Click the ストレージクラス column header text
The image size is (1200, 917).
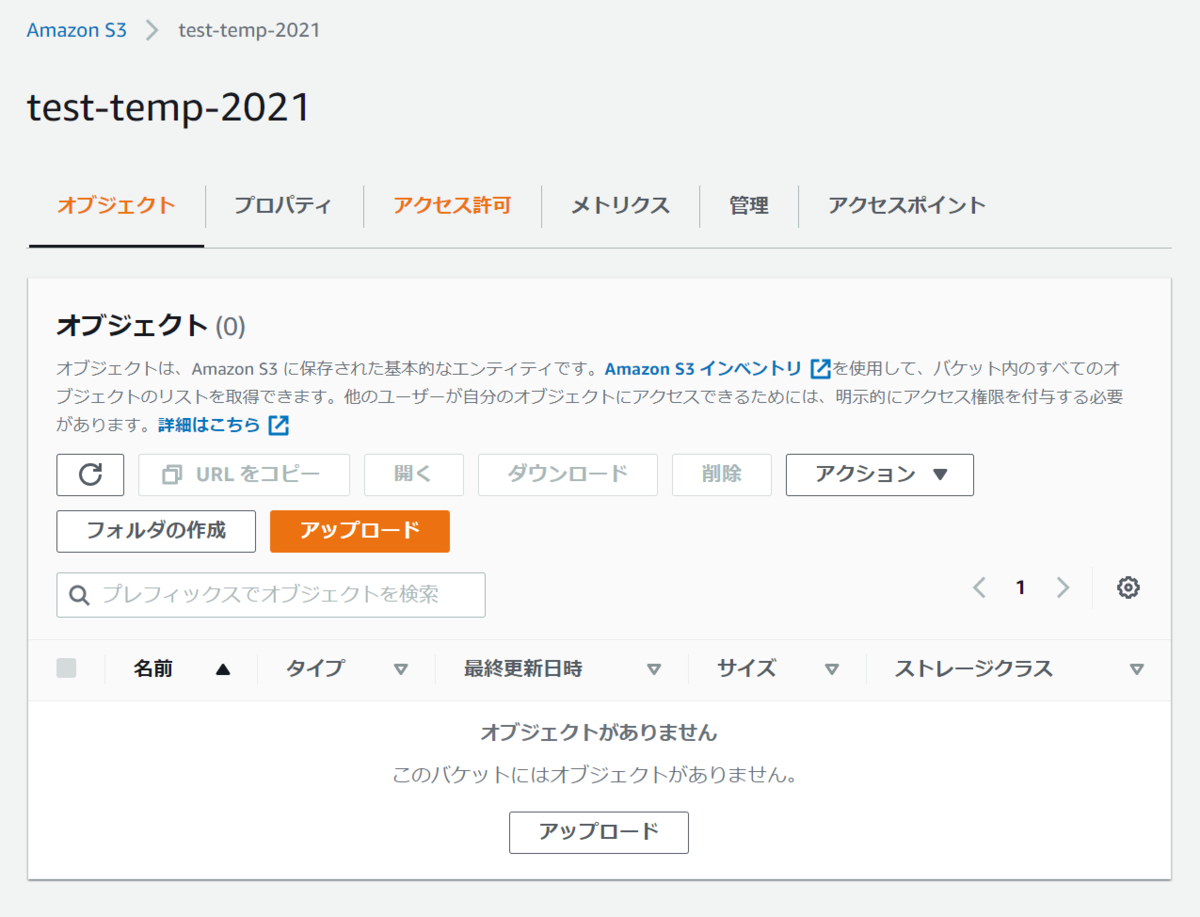coord(974,669)
